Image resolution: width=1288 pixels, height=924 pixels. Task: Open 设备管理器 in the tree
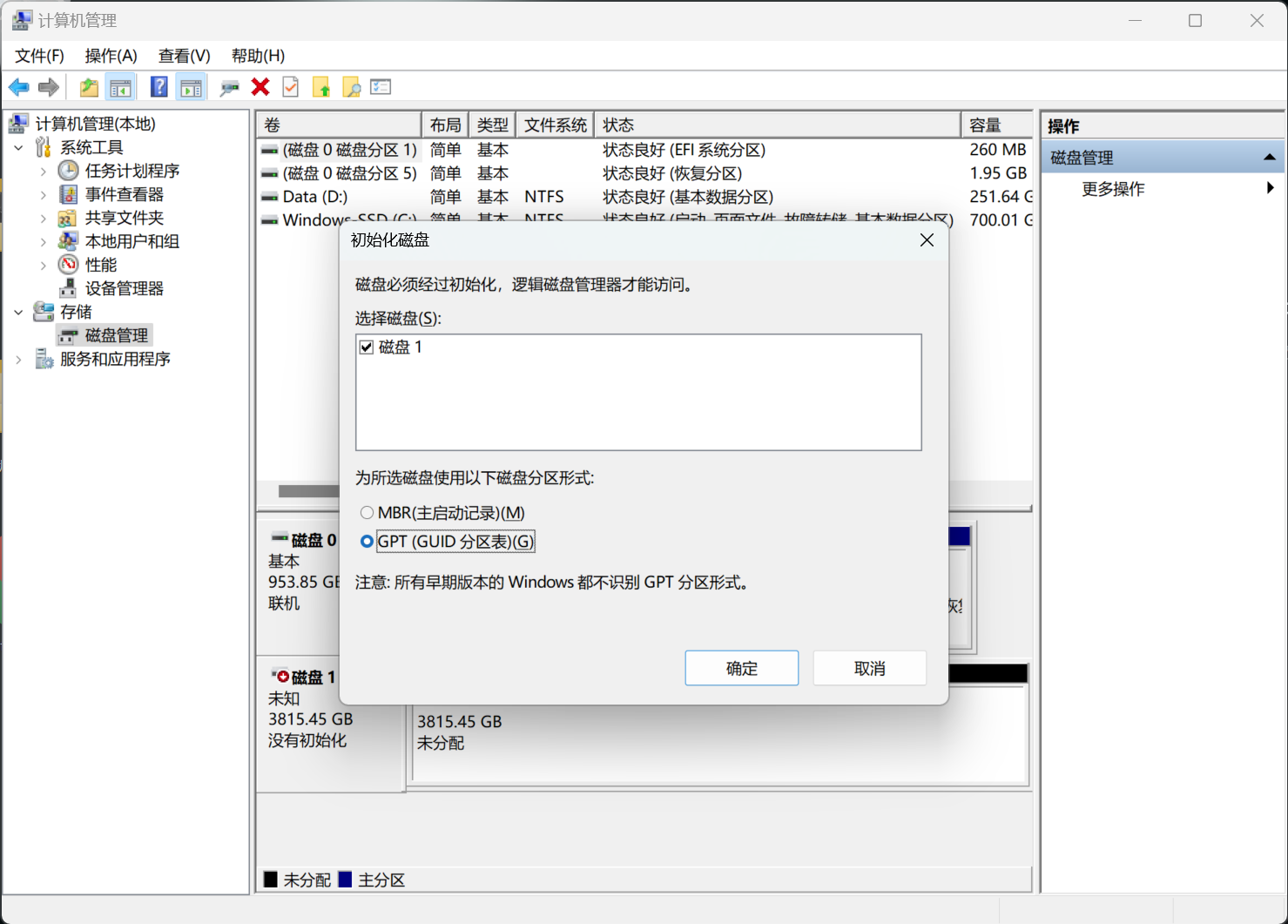(x=124, y=288)
